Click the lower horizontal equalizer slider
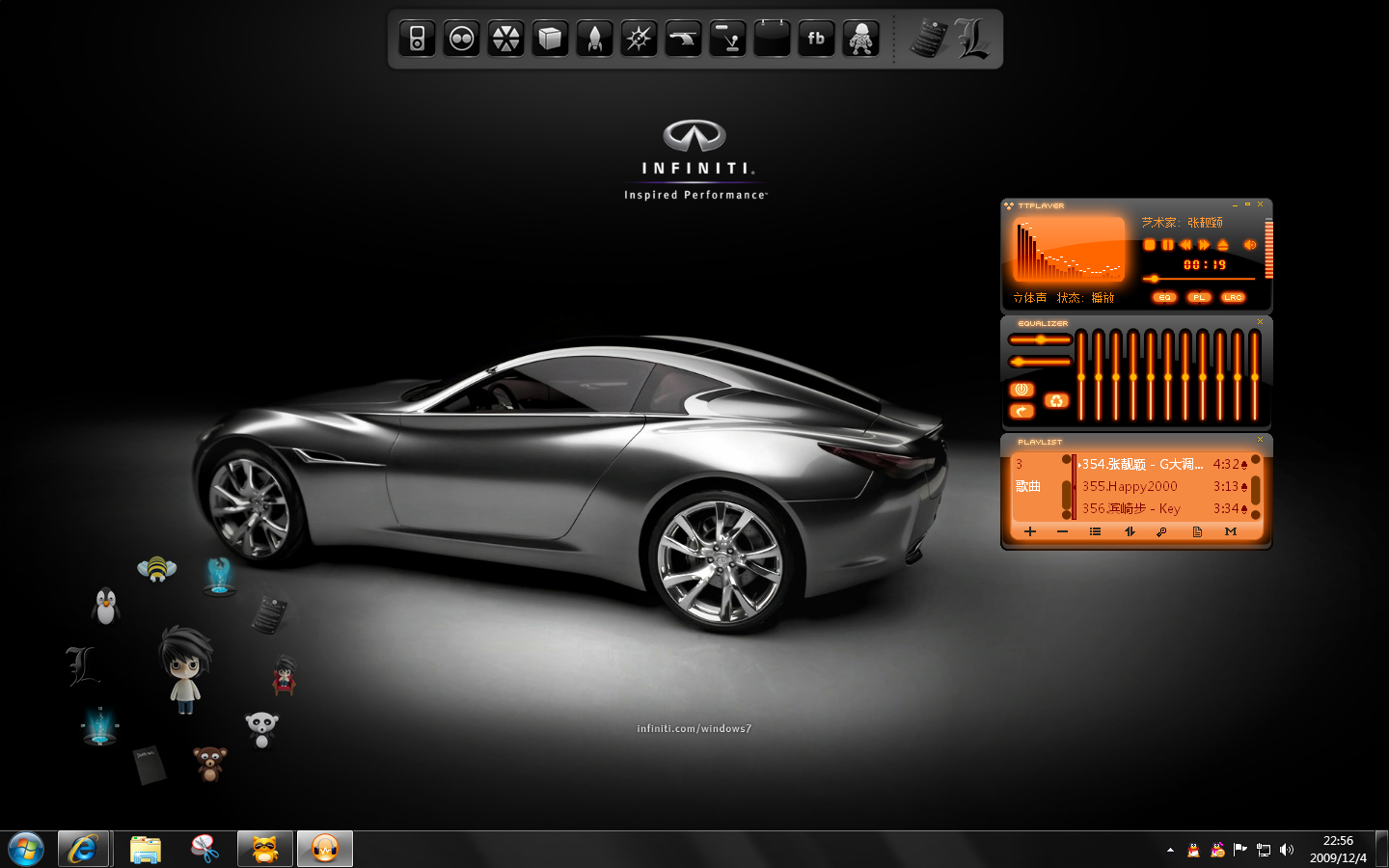Viewport: 1389px width, 868px height. point(1040,362)
